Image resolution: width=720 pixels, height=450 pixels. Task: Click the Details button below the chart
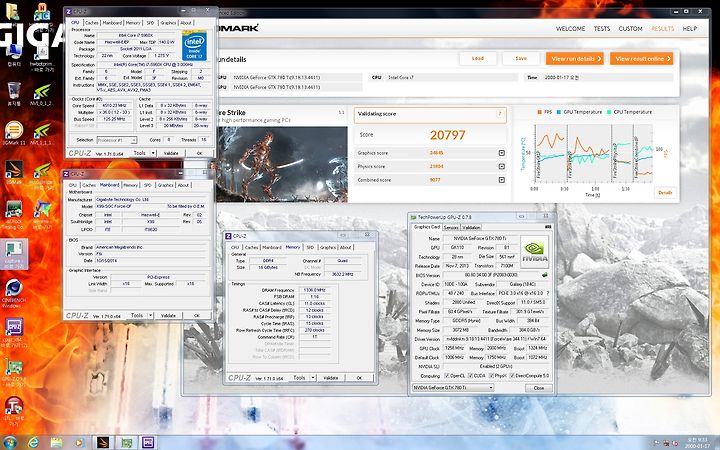click(x=665, y=193)
